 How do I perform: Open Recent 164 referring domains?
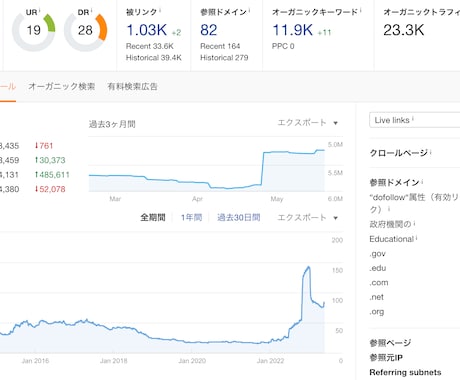[220, 46]
